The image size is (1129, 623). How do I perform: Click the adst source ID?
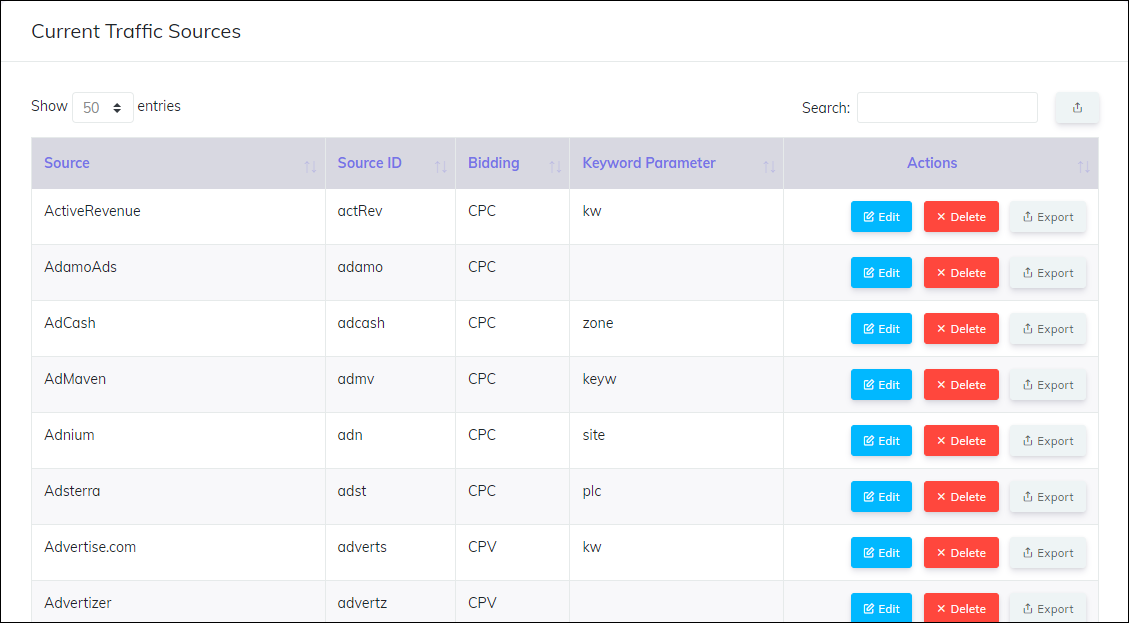pos(352,491)
